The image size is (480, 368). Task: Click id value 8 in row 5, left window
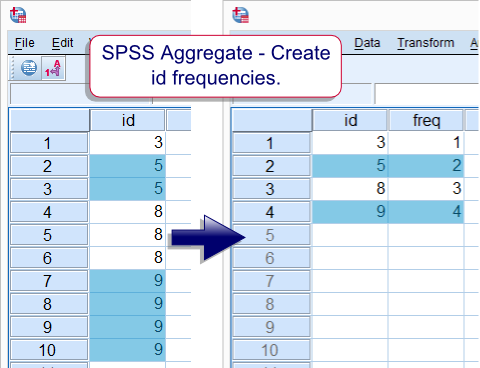coord(127,235)
